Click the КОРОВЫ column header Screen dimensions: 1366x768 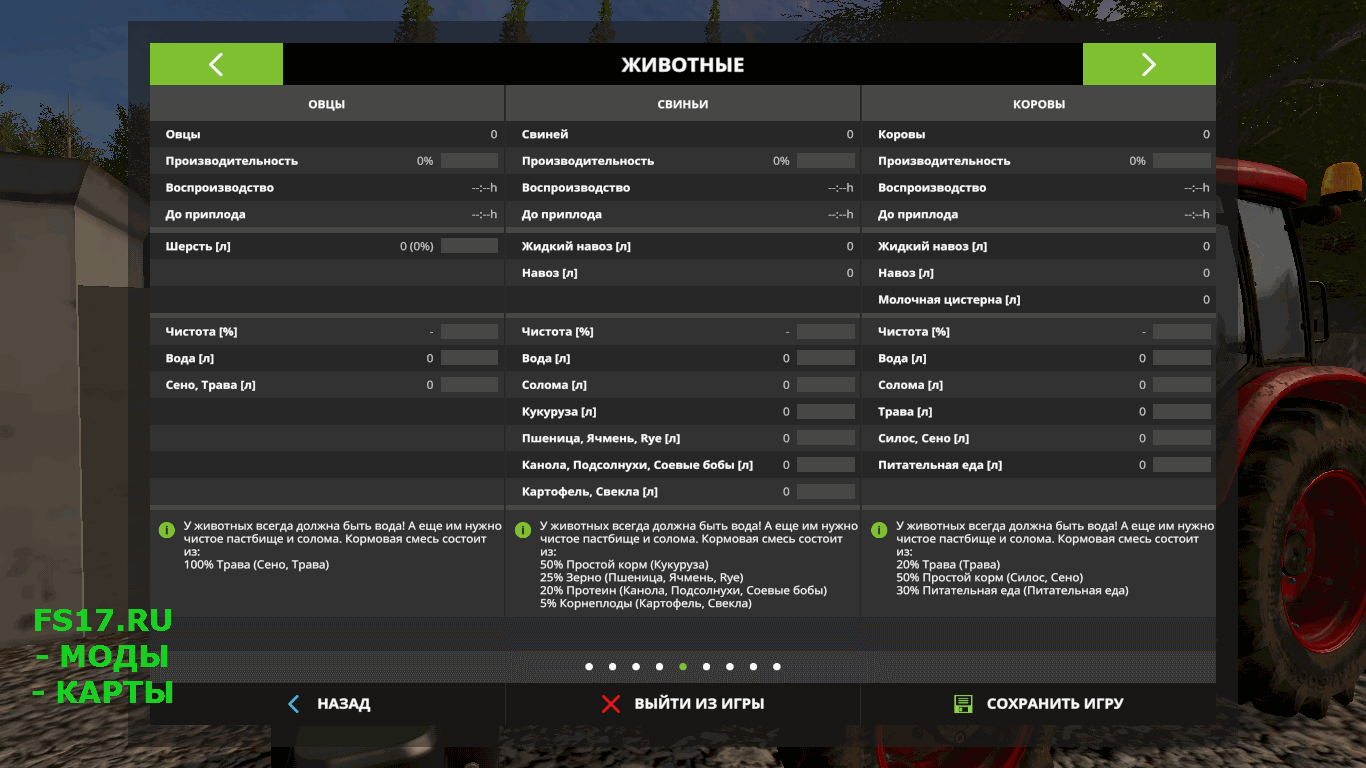click(x=1039, y=104)
